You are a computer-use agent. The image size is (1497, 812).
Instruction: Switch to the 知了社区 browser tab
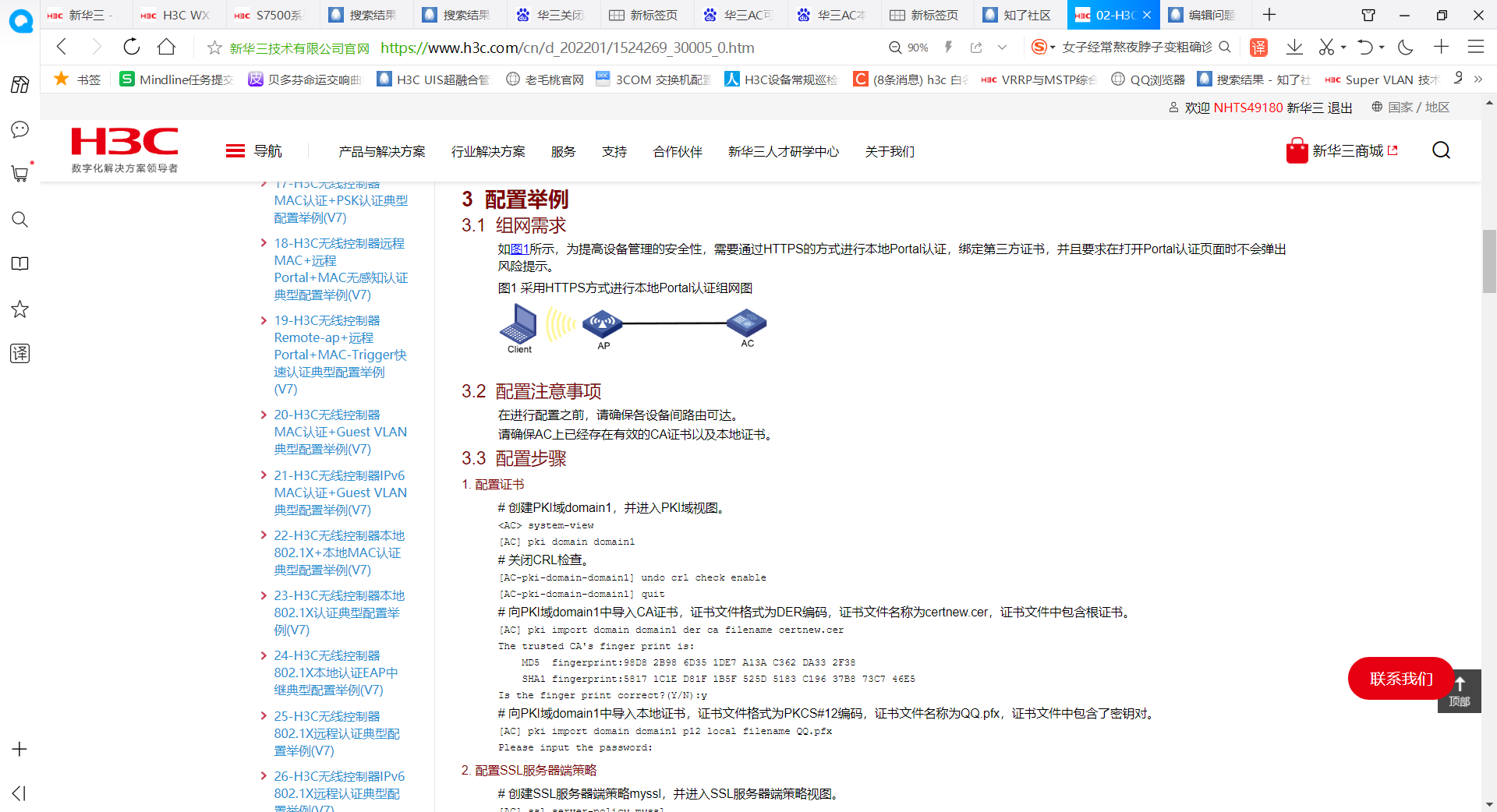point(1020,15)
